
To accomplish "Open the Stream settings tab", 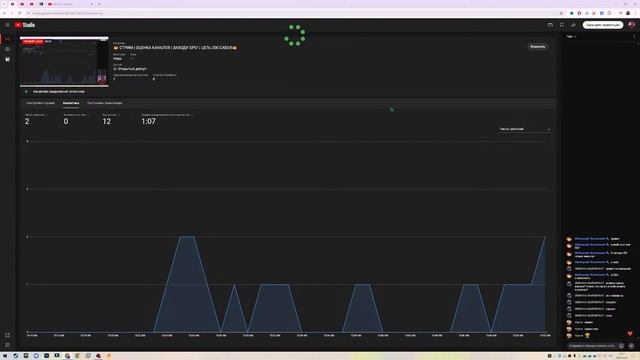I will click(40, 103).
